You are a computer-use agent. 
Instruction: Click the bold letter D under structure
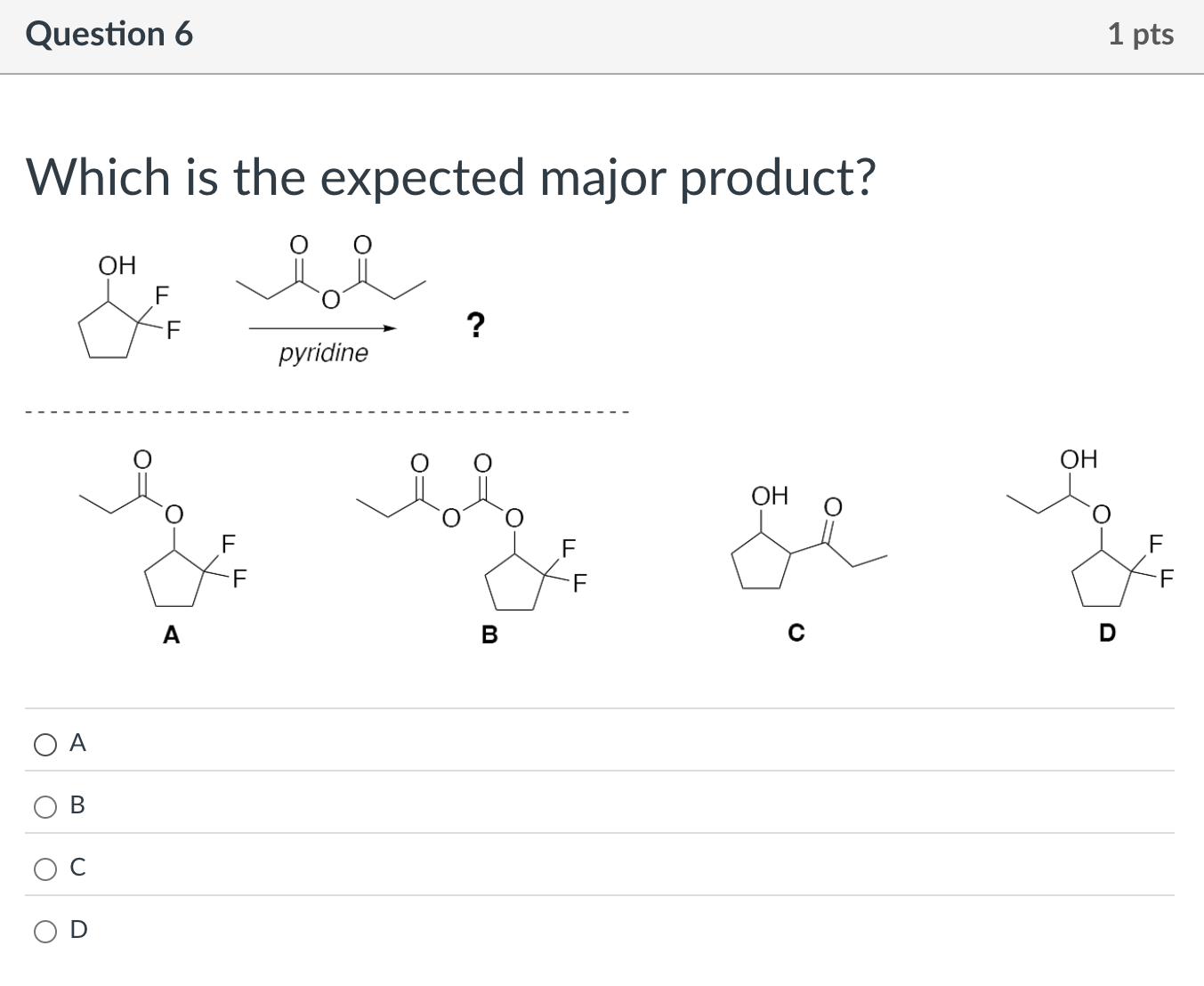(x=1107, y=634)
